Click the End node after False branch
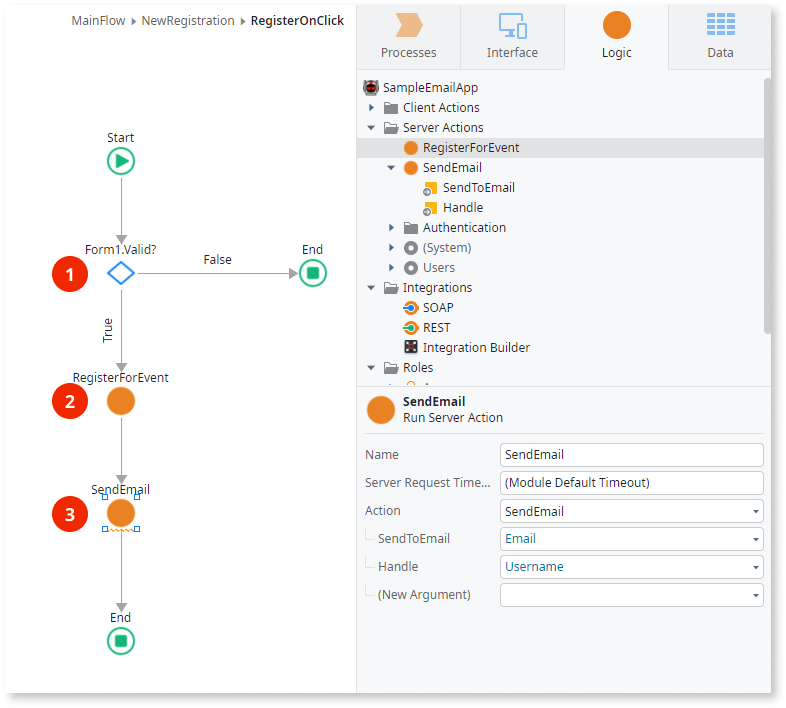The height and width of the screenshot is (708, 786). pyautogui.click(x=313, y=273)
